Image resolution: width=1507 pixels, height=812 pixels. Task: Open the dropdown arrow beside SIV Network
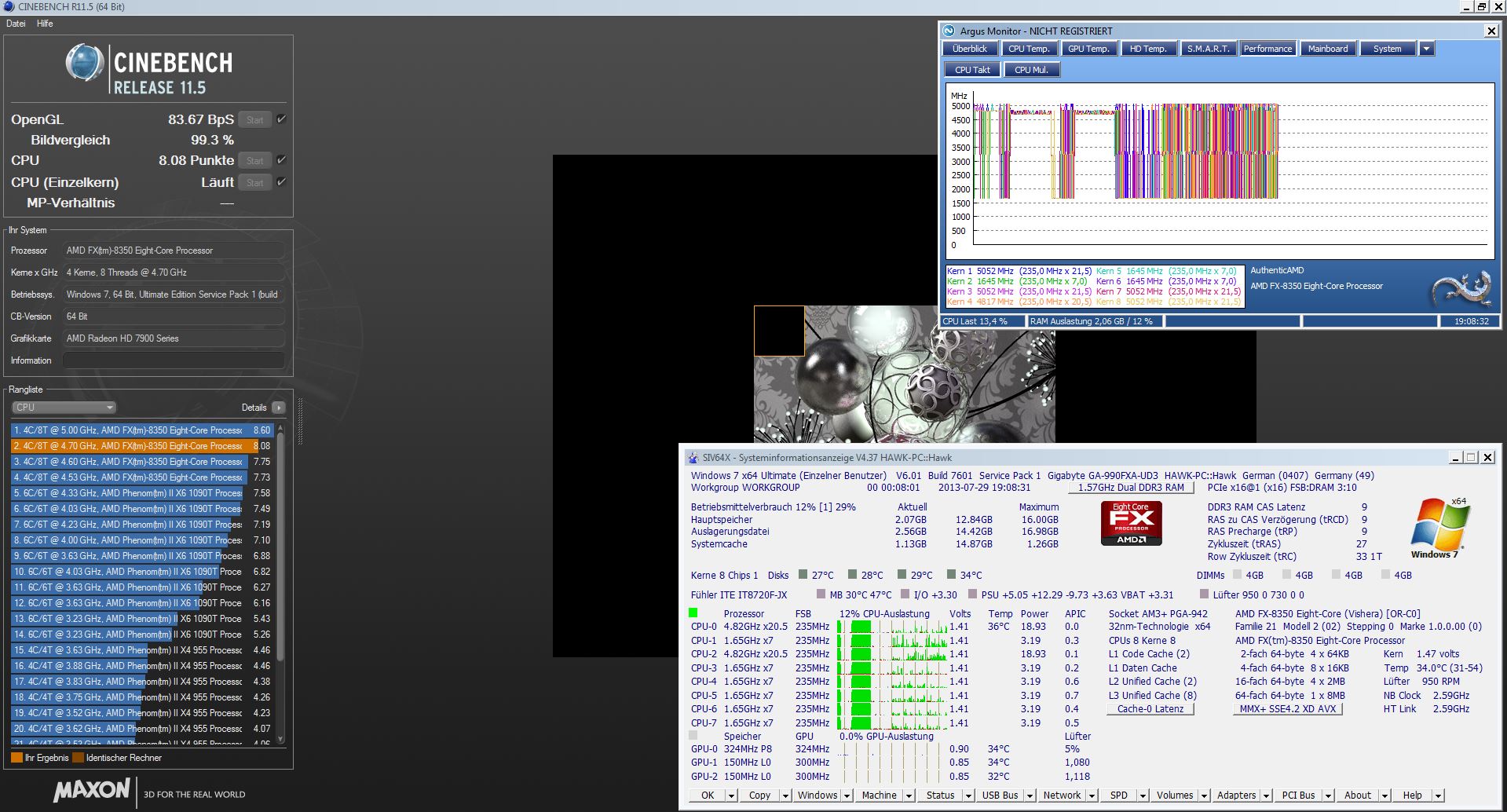pyautogui.click(x=1092, y=796)
